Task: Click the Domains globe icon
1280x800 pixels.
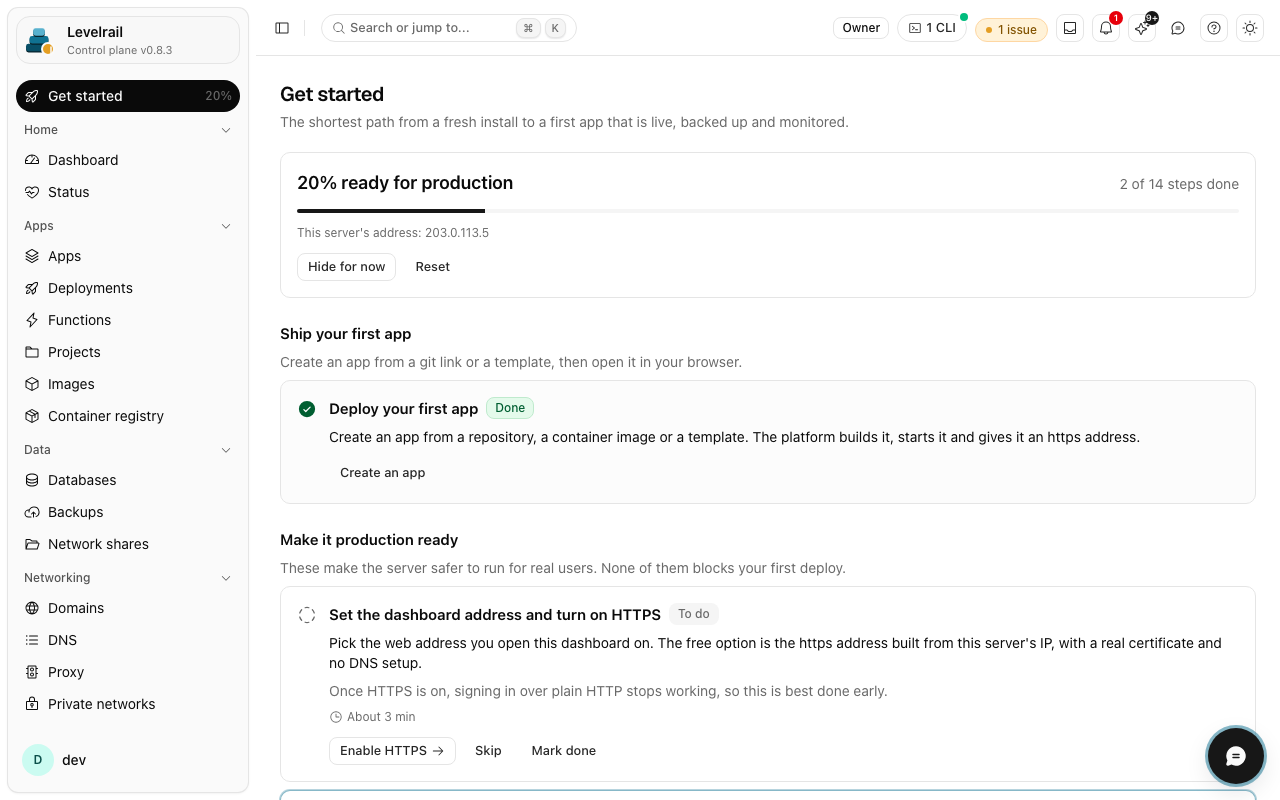Action: point(32,608)
